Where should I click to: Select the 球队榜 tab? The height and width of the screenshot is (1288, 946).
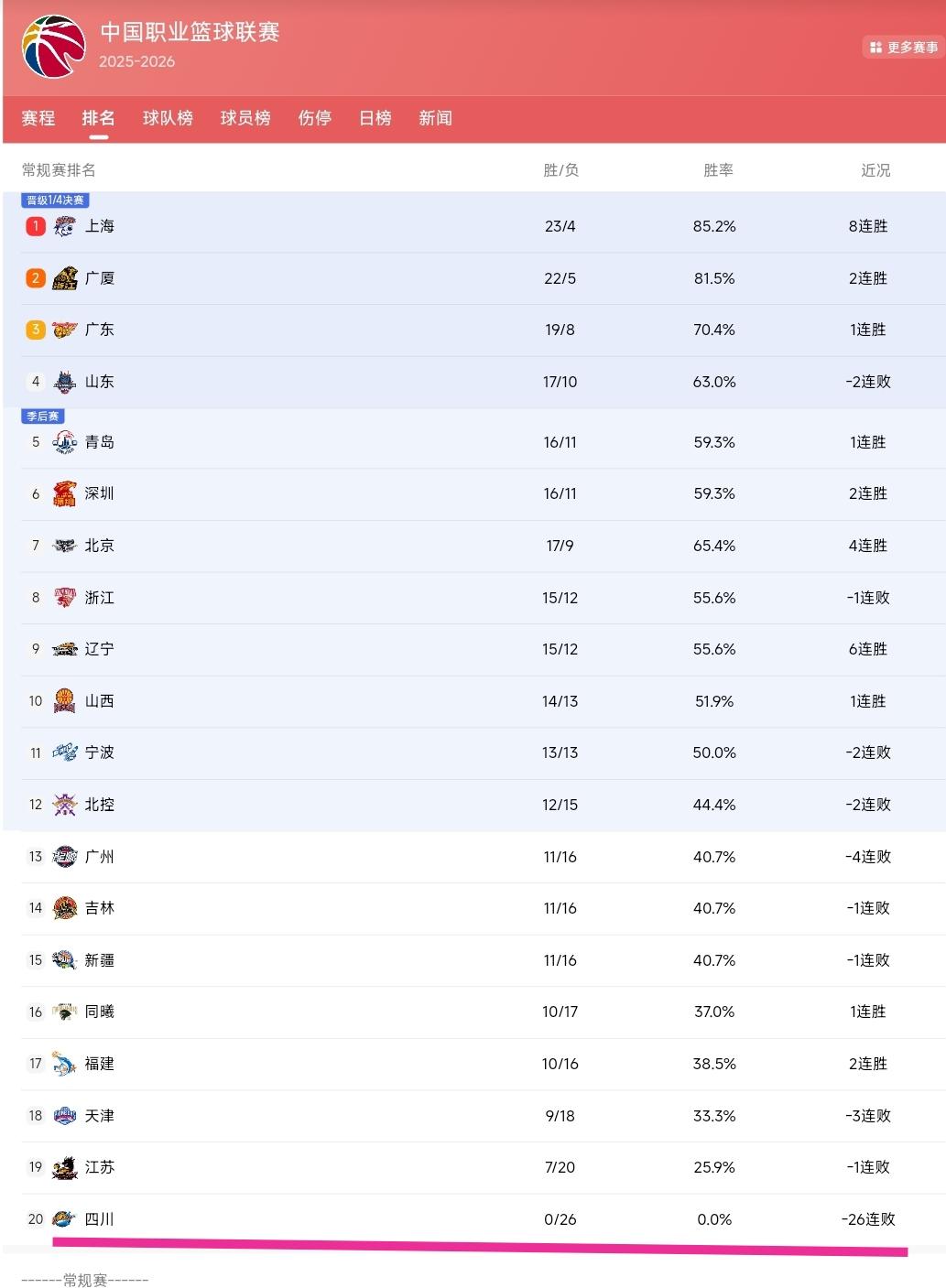click(168, 118)
